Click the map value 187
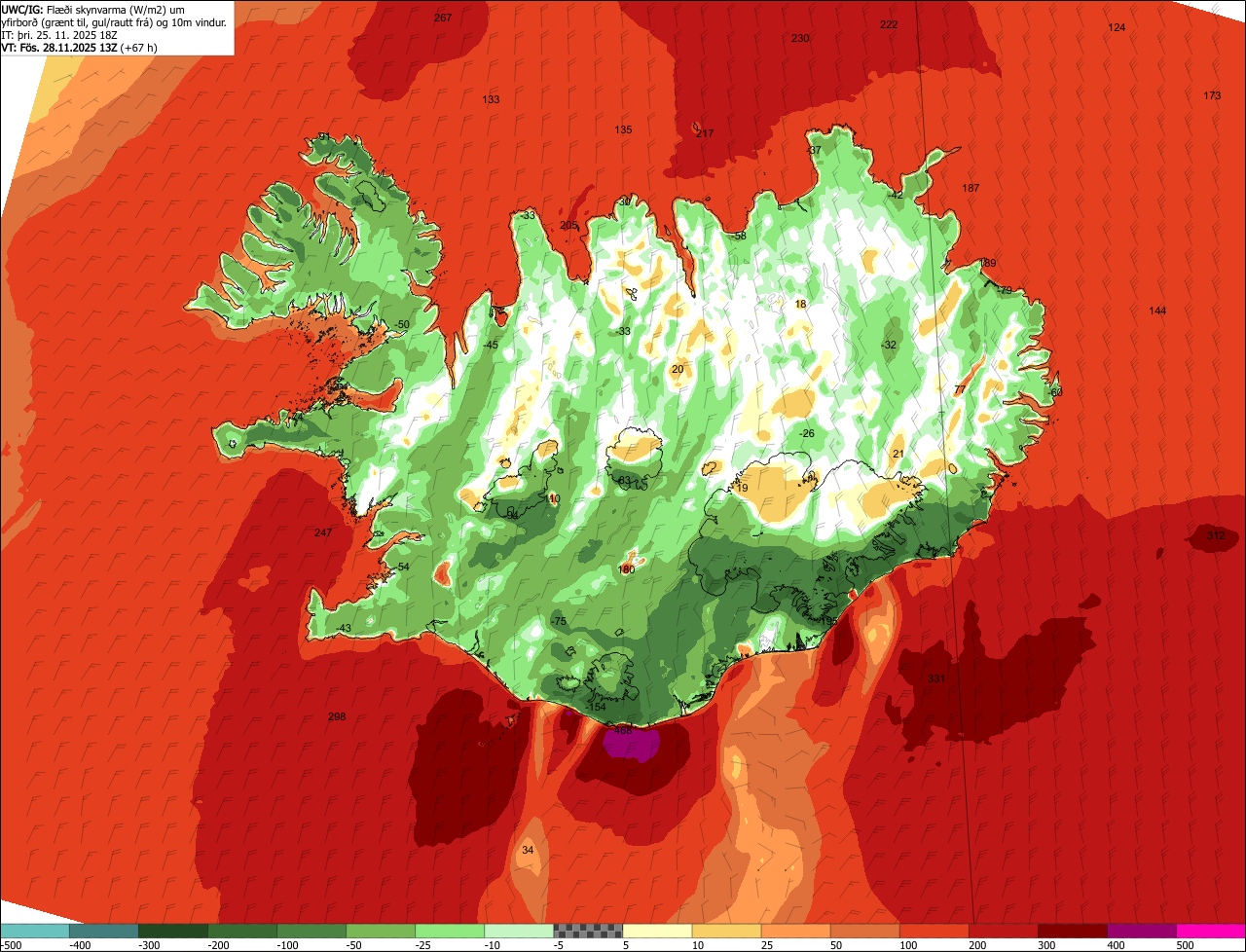The height and width of the screenshot is (952, 1246). (971, 188)
